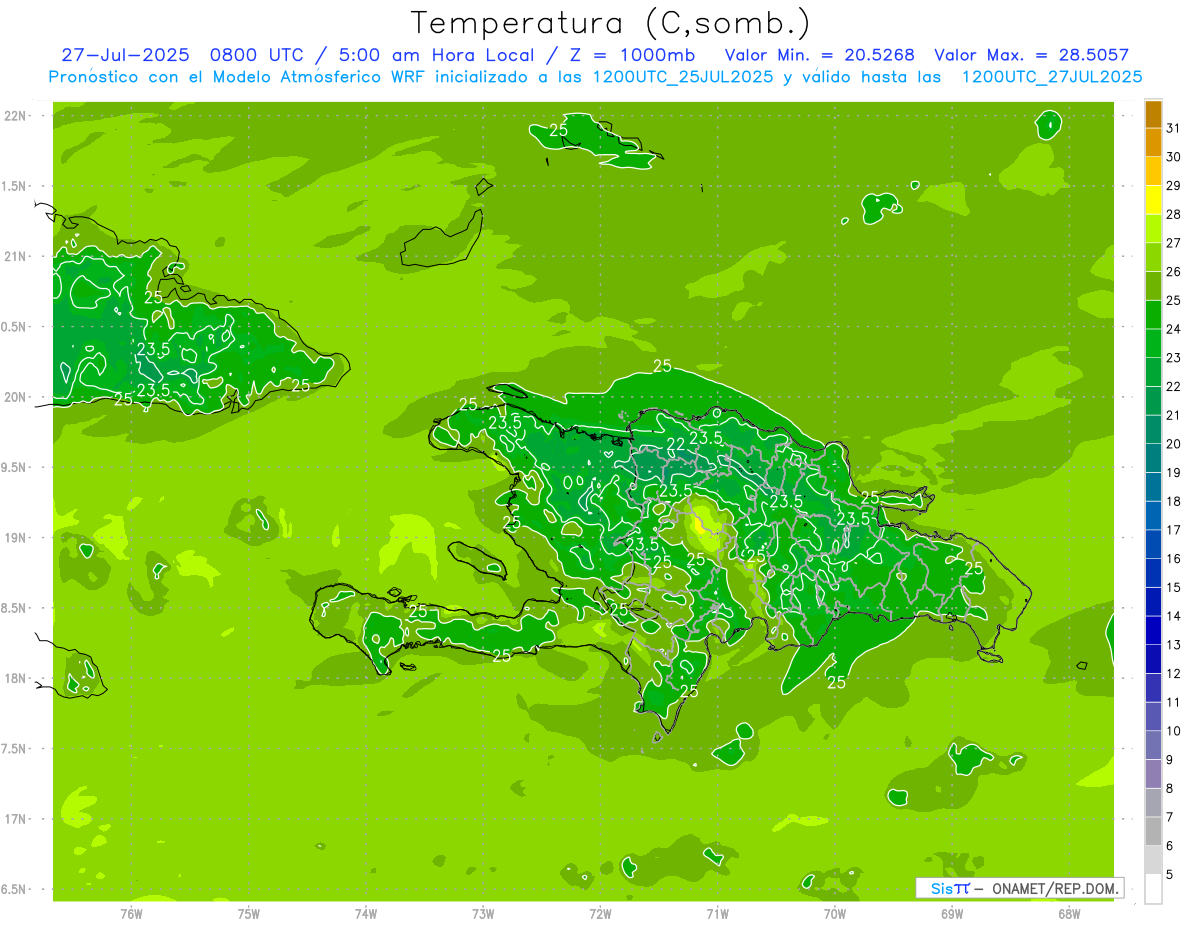This screenshot has height=927, width=1200.
Task: Click the blue "Sis" logo text
Action: (x=942, y=888)
